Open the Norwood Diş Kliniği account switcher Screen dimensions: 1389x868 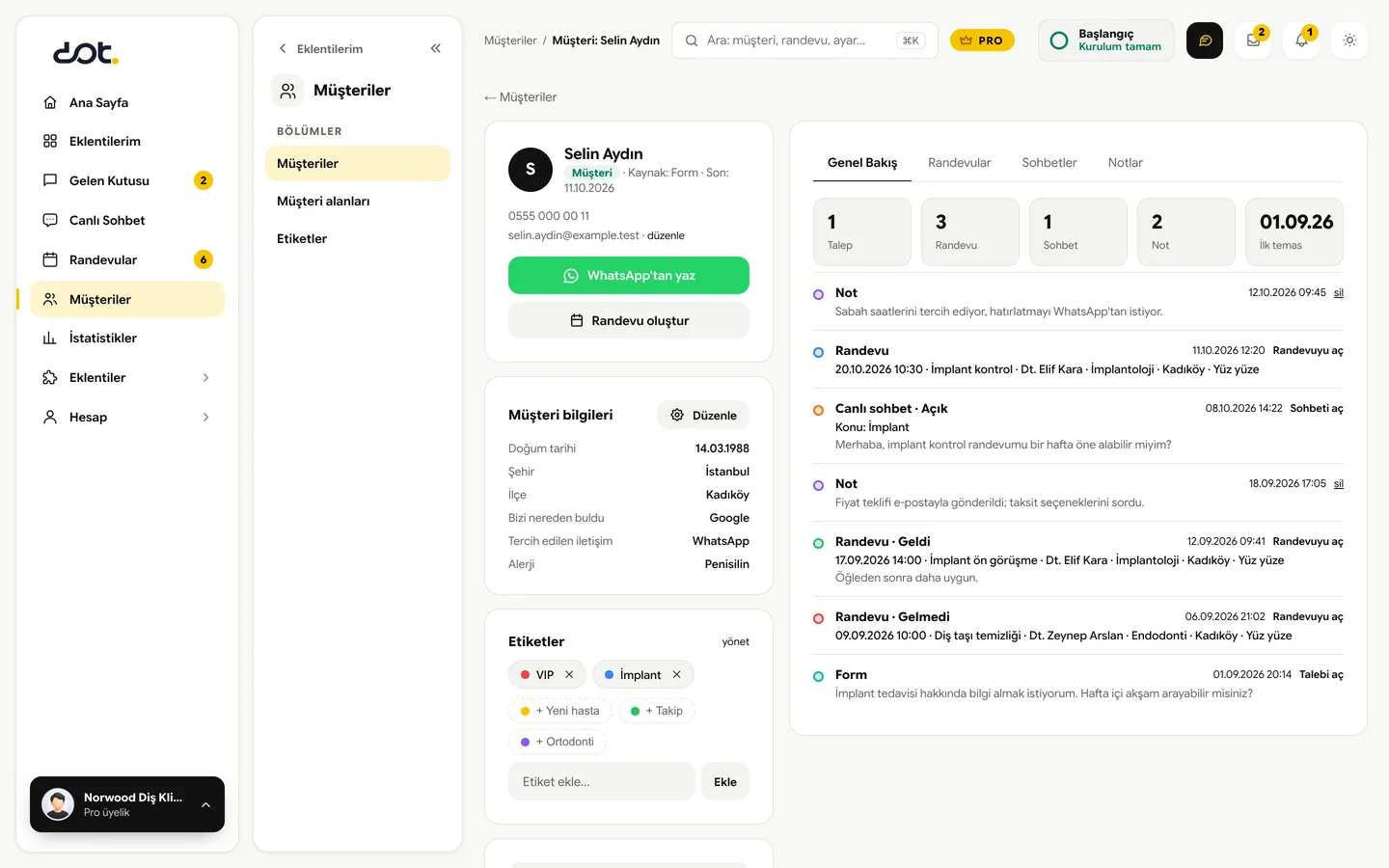(127, 804)
